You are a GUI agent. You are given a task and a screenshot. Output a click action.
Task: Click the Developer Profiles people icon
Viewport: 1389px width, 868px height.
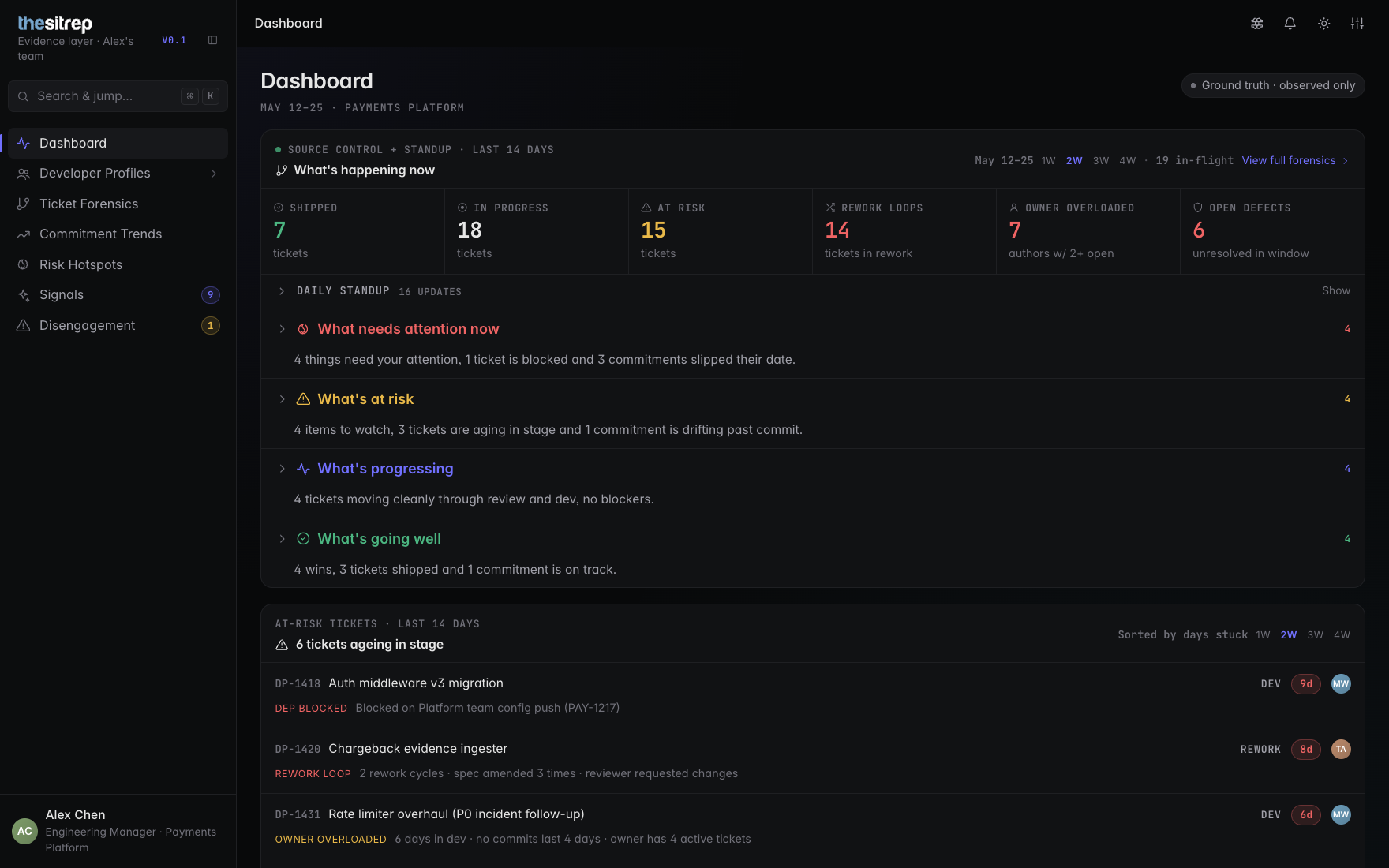pos(24,174)
